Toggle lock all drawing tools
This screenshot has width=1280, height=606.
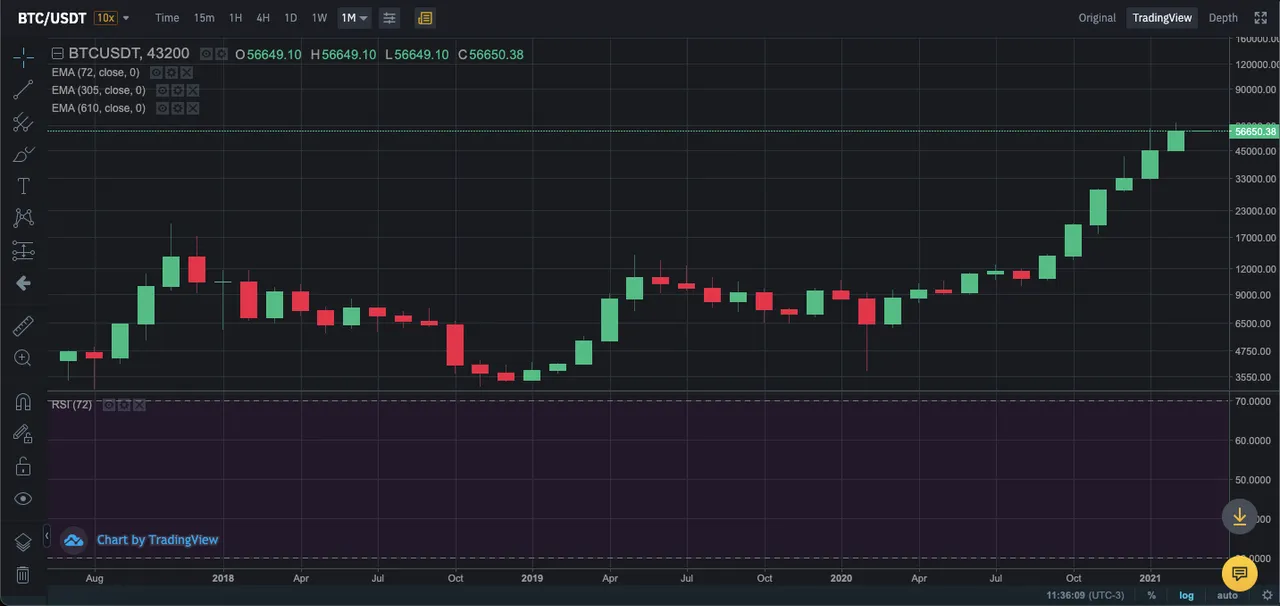[x=23, y=466]
